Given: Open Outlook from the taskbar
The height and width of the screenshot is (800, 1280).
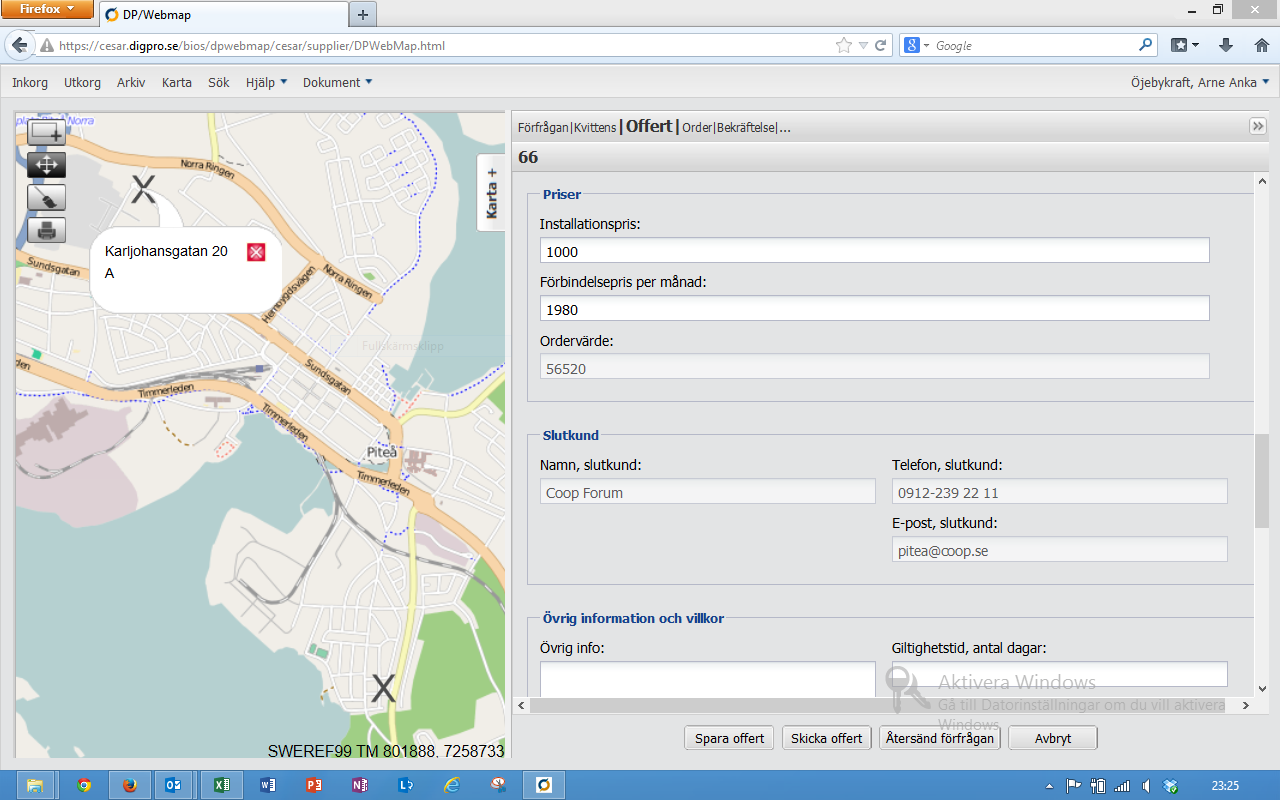Looking at the screenshot, I should coord(172,785).
